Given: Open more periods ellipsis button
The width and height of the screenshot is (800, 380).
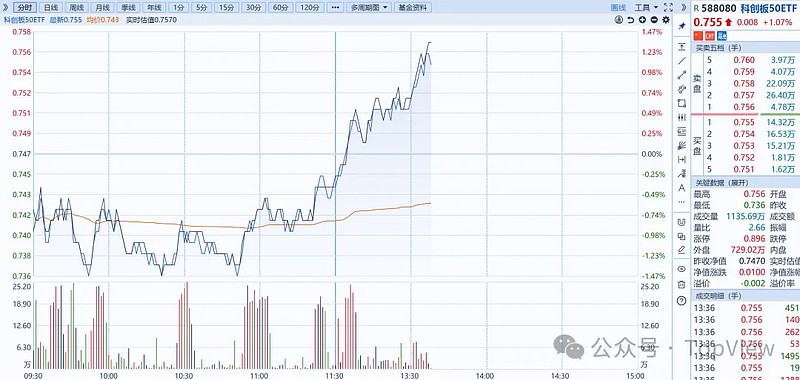Looking at the screenshot, I should (335, 8).
